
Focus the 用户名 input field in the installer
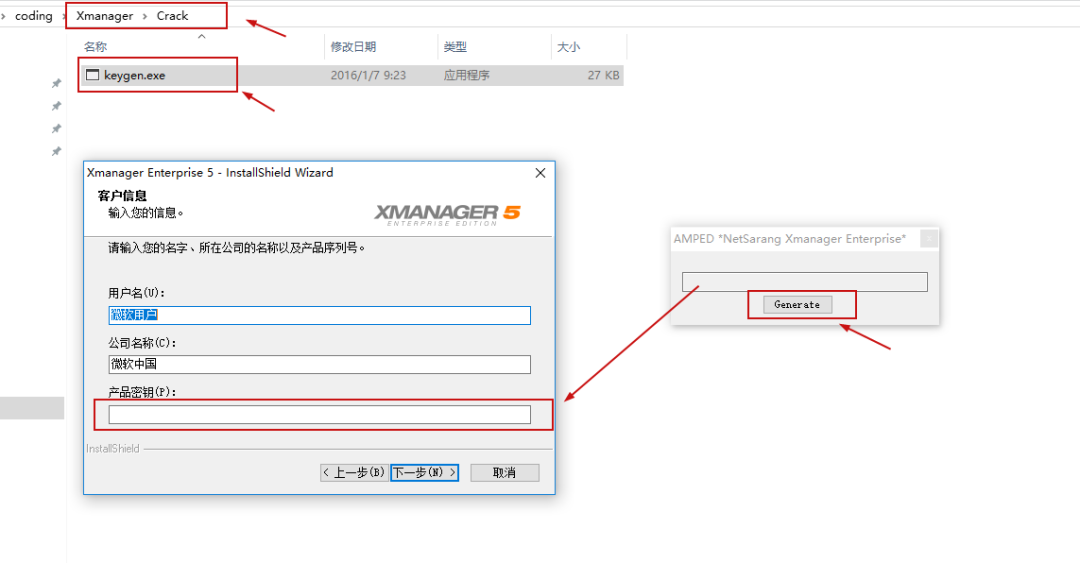point(320,315)
